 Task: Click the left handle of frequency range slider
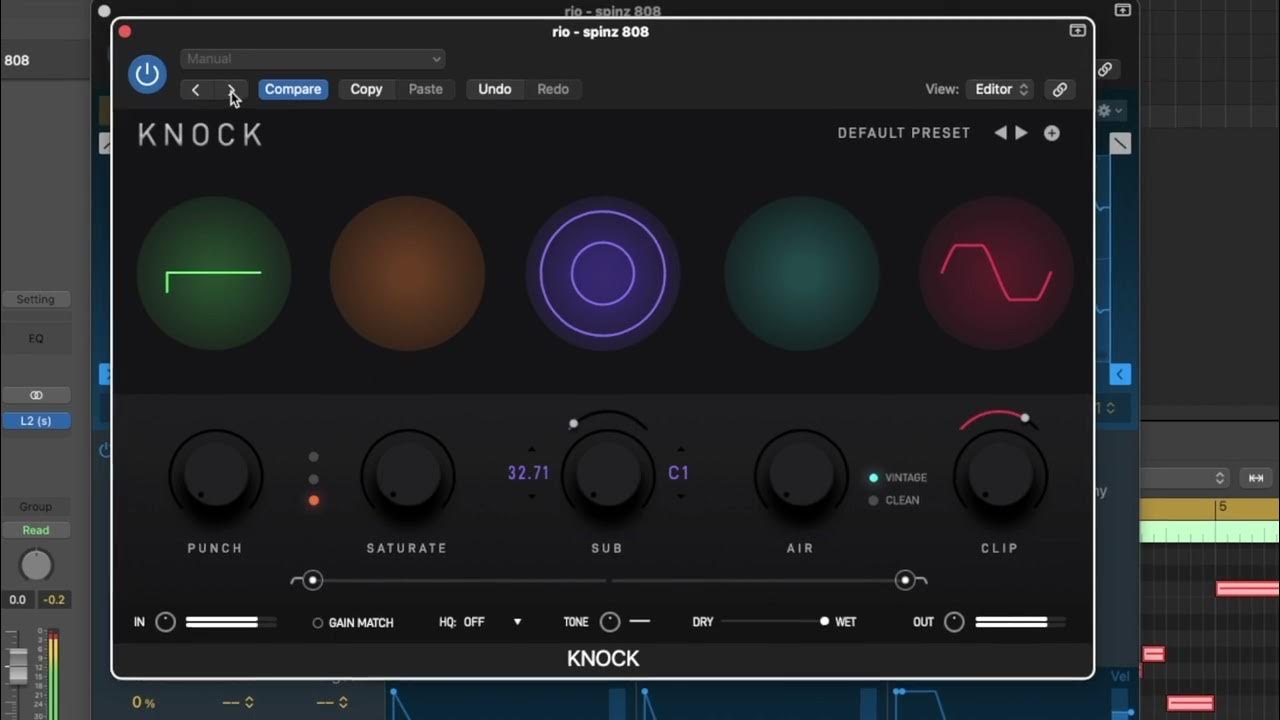[x=313, y=580]
